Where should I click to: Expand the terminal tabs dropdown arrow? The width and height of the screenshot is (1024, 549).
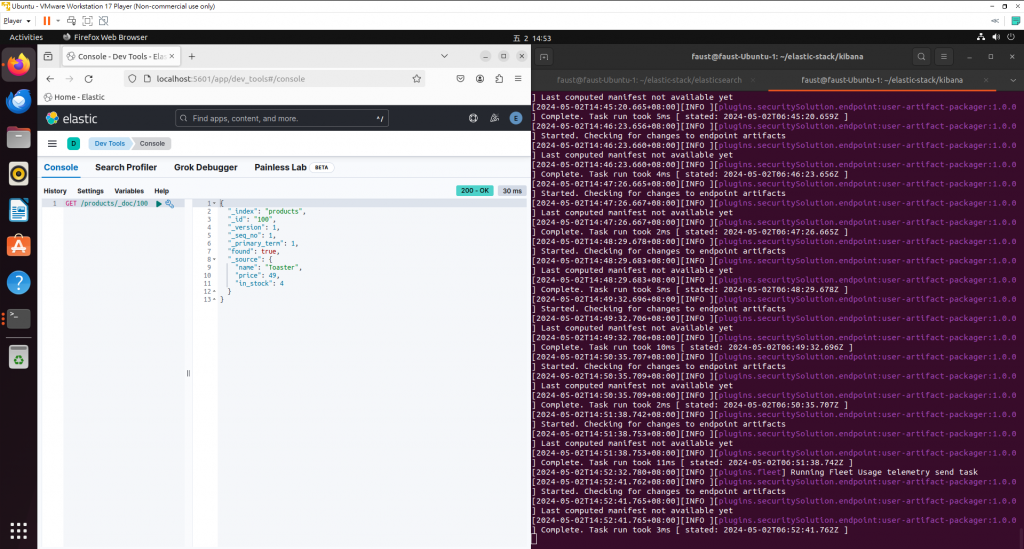pos(1013,80)
